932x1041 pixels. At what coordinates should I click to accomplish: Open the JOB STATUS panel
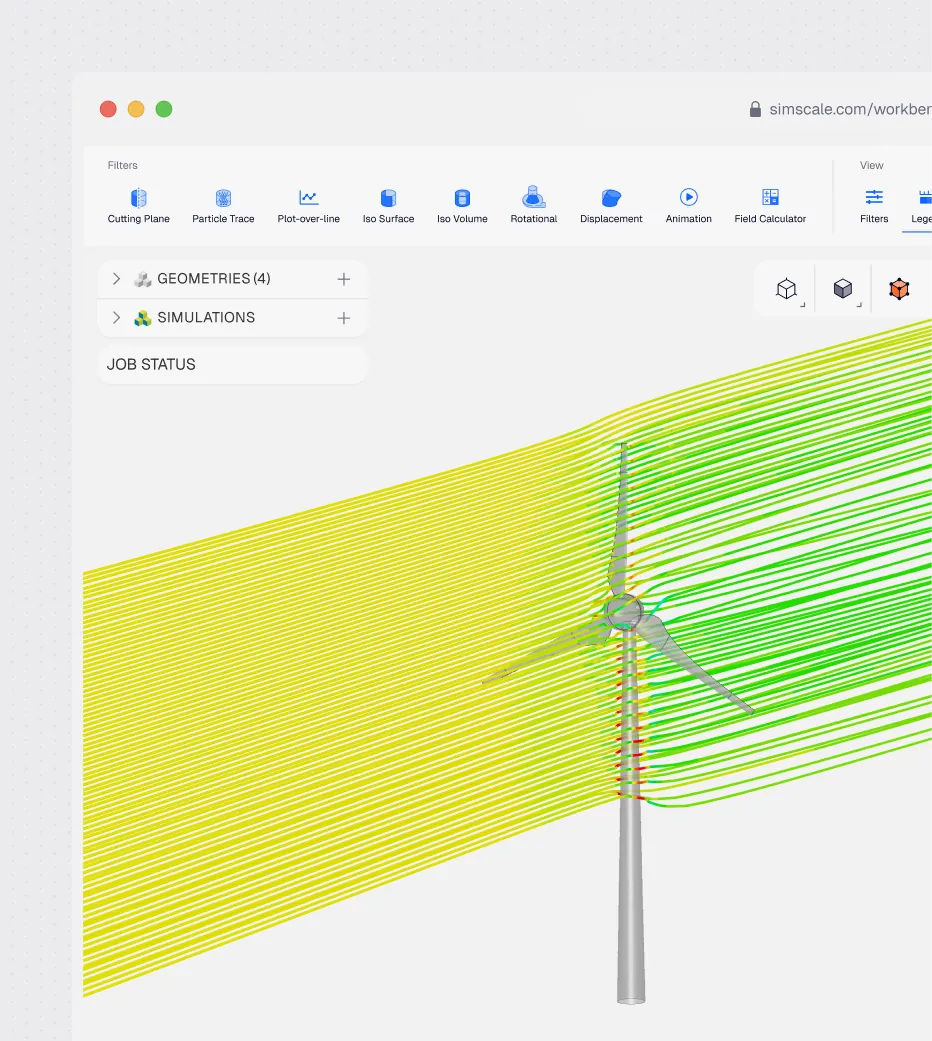(x=232, y=364)
